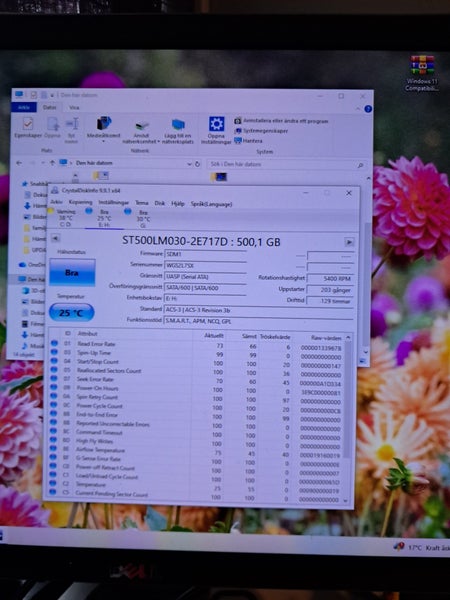Click Explorer up-folder arrow
Screen dimensions: 450x600
[x=52, y=163]
